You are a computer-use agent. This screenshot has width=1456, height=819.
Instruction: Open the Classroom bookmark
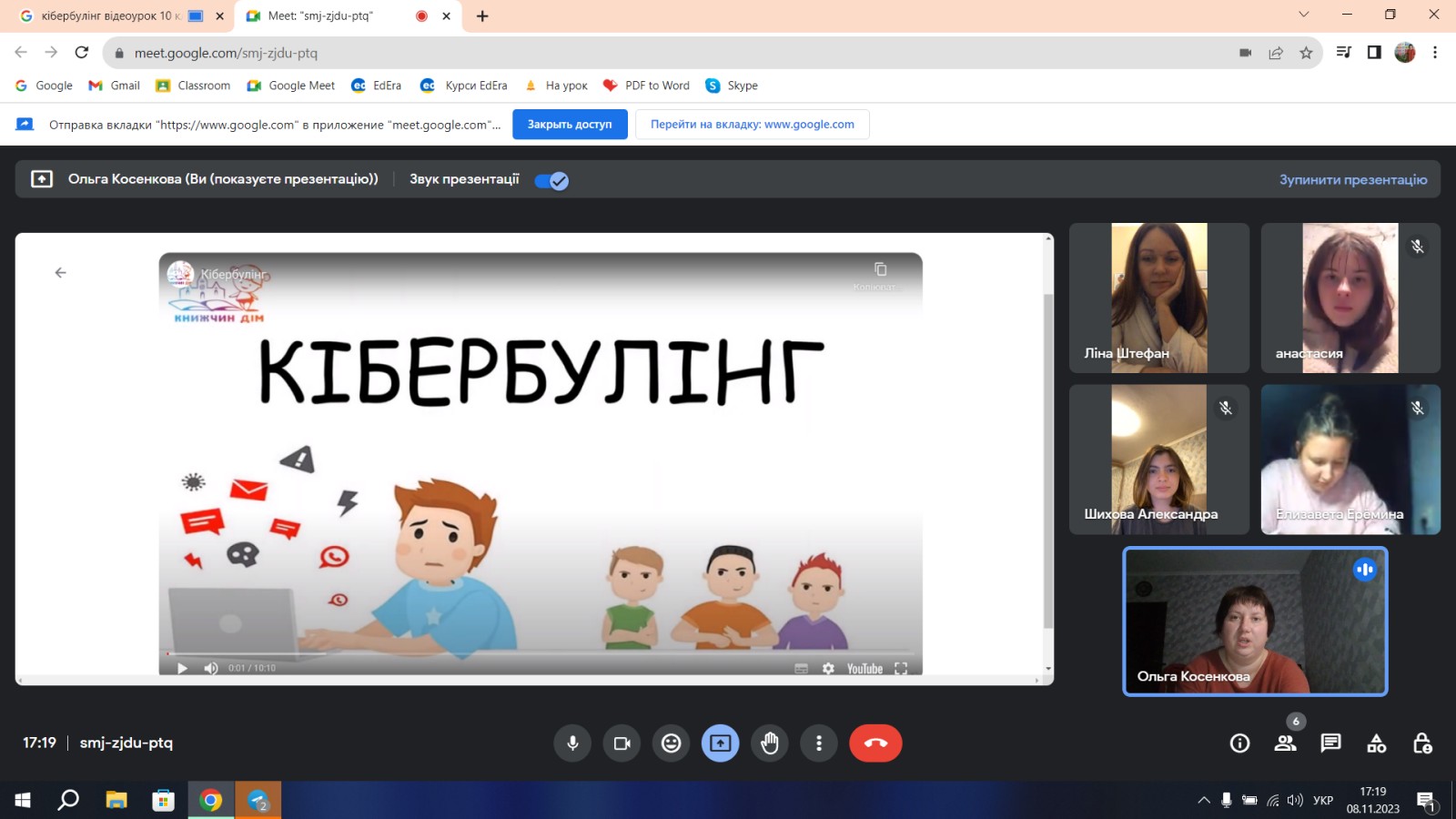click(193, 86)
